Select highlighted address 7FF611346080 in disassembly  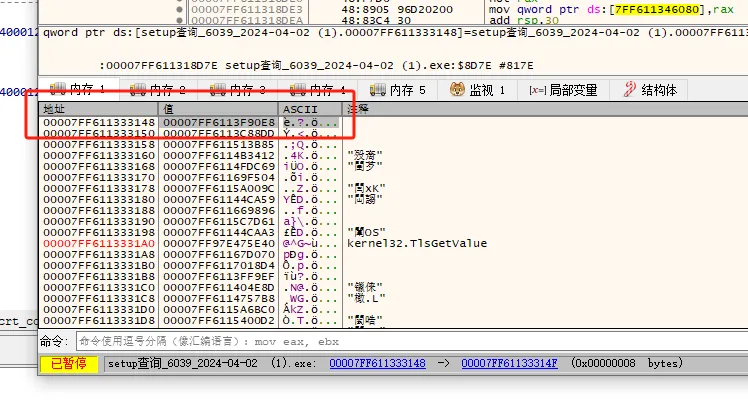pyautogui.click(x=657, y=9)
